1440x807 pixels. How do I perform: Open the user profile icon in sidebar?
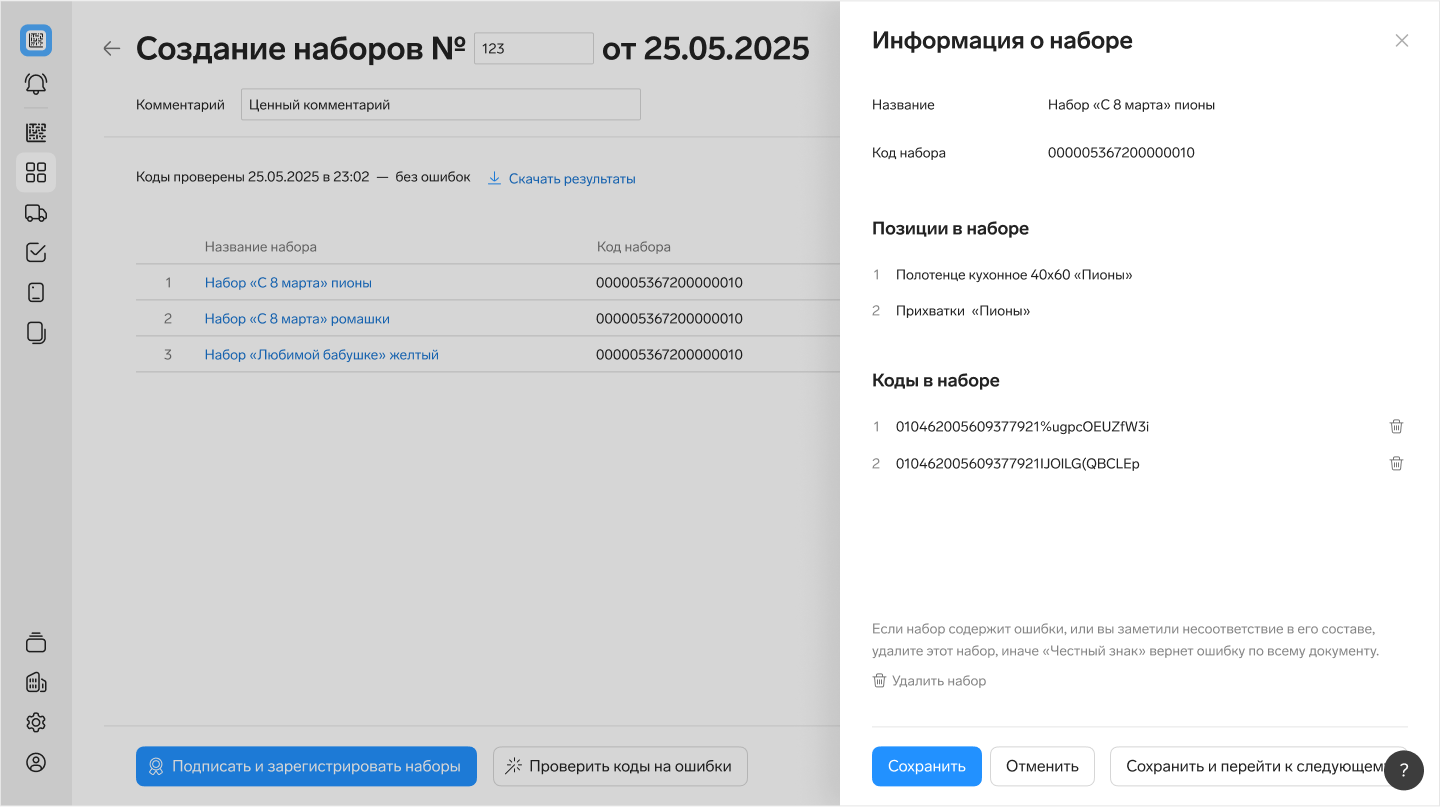[x=36, y=762]
